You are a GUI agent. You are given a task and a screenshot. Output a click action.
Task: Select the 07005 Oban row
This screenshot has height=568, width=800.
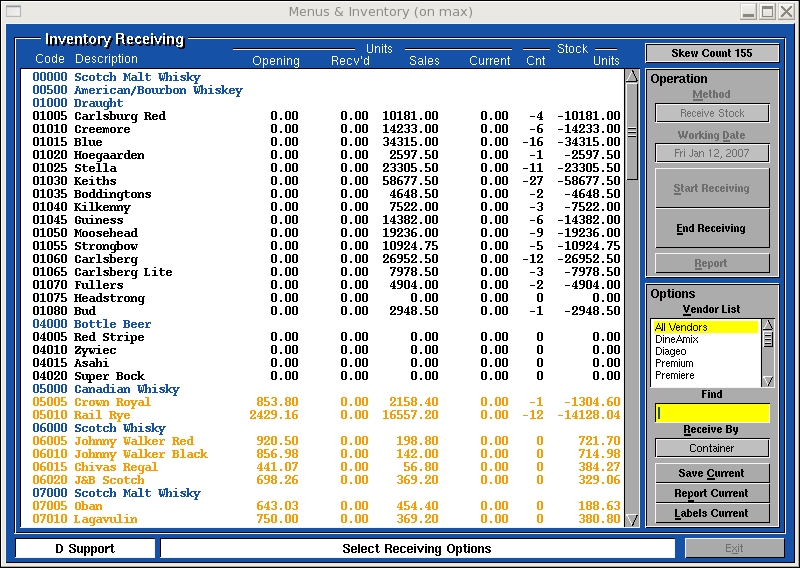pos(322,507)
